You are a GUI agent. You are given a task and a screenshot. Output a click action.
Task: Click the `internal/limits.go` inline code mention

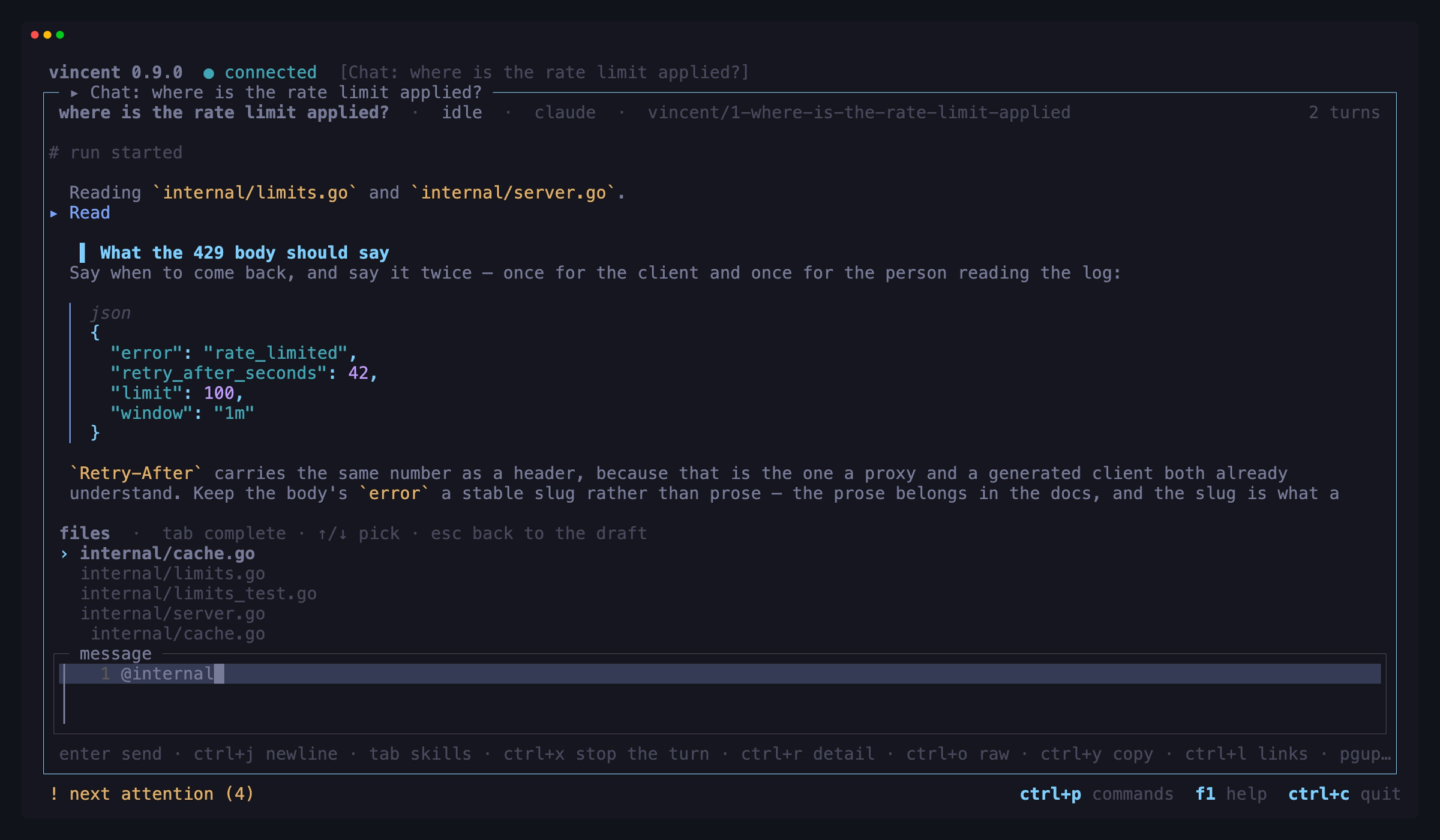coord(255,193)
